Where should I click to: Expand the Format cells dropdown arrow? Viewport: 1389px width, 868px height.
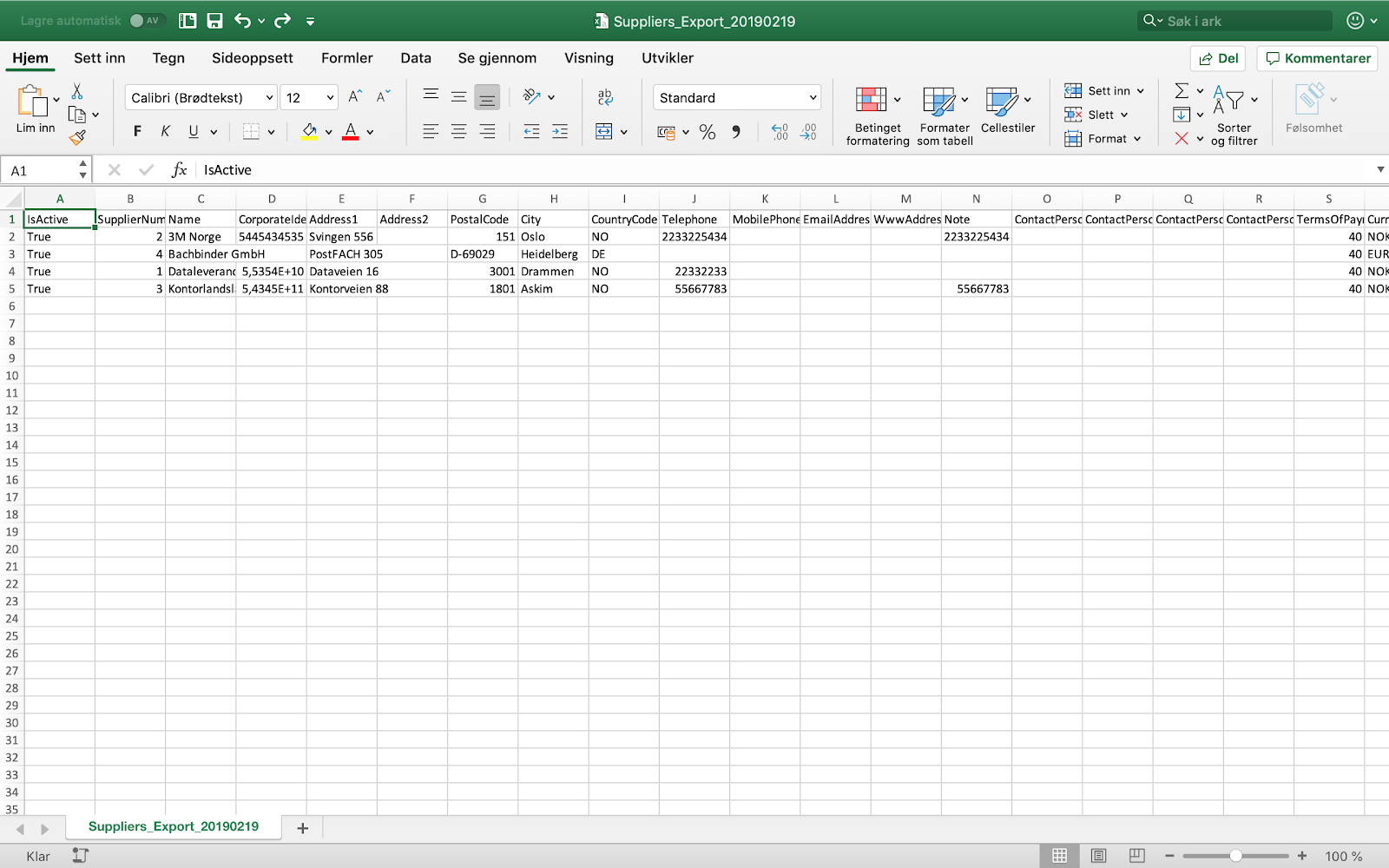click(1137, 139)
